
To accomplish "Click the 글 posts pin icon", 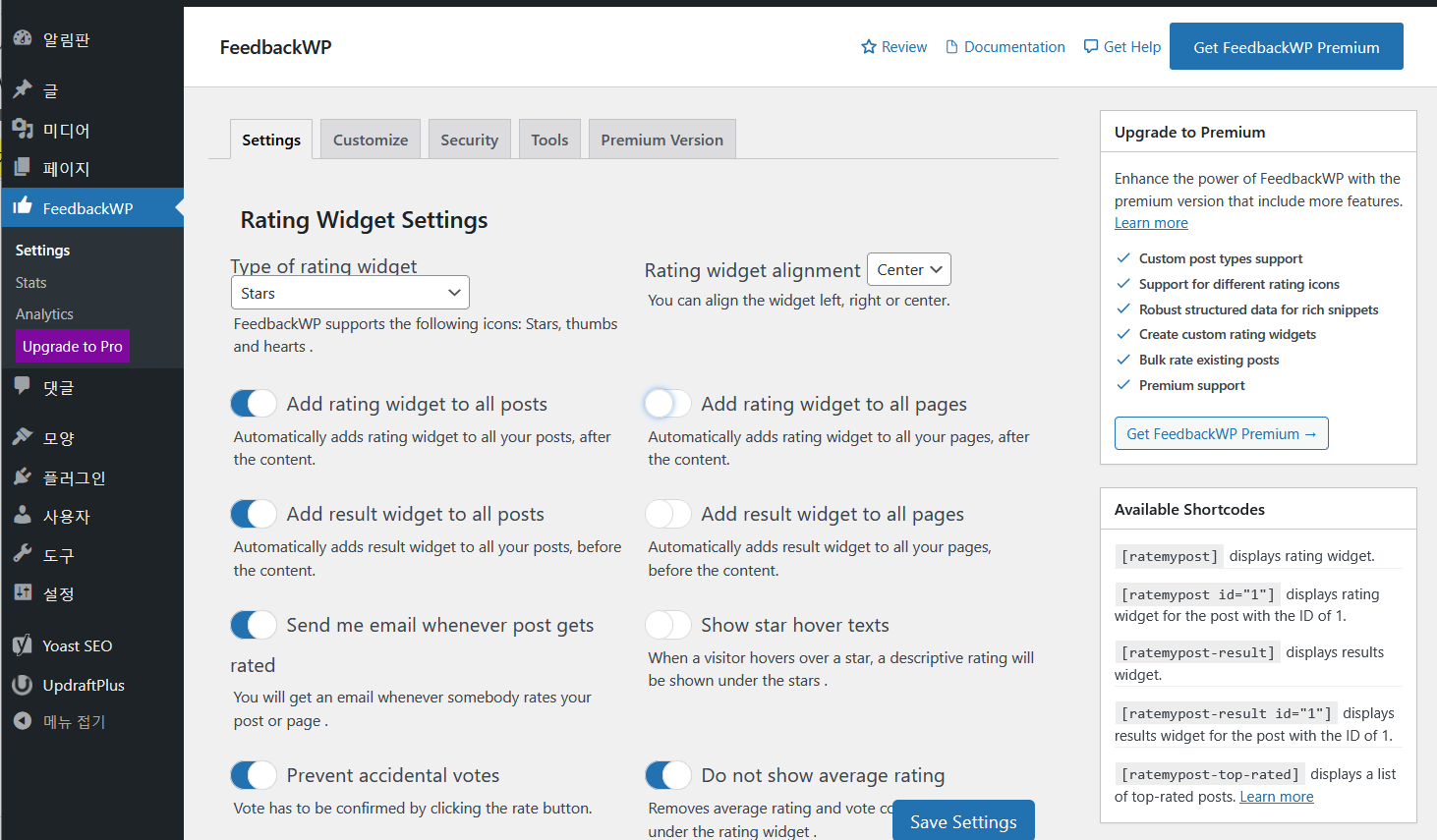I will (x=23, y=89).
